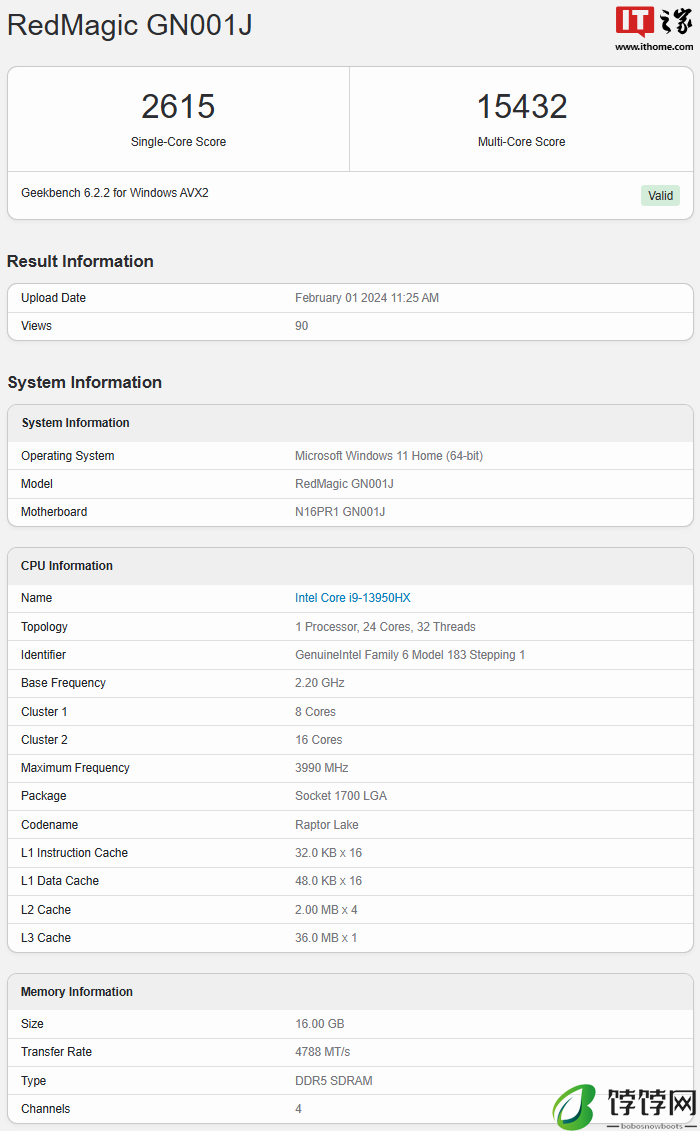700x1131 pixels.
Task: Click the Transfer Rate row label
Action: coord(56,1052)
